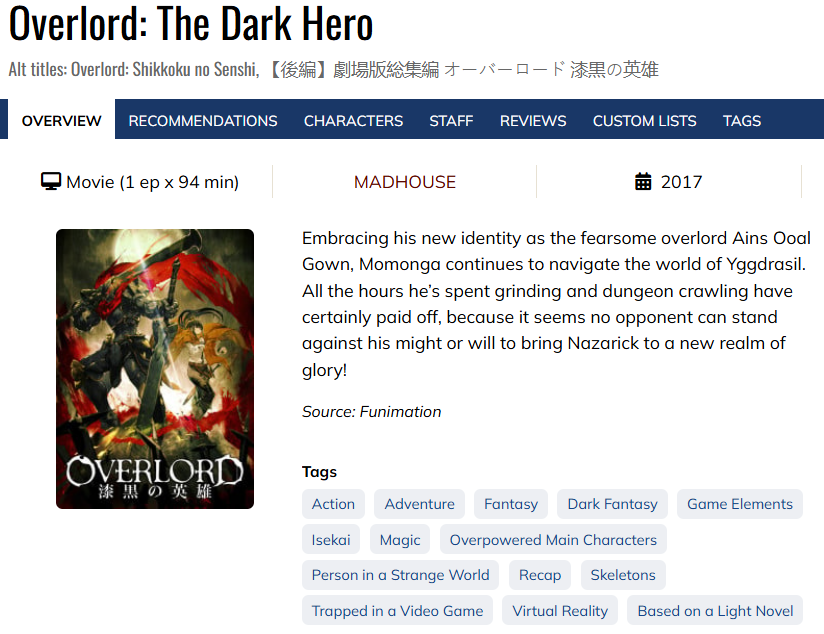Screen dimensions: 824x634
Task: Choose the Based on a Light Novel tag
Action: (x=715, y=611)
